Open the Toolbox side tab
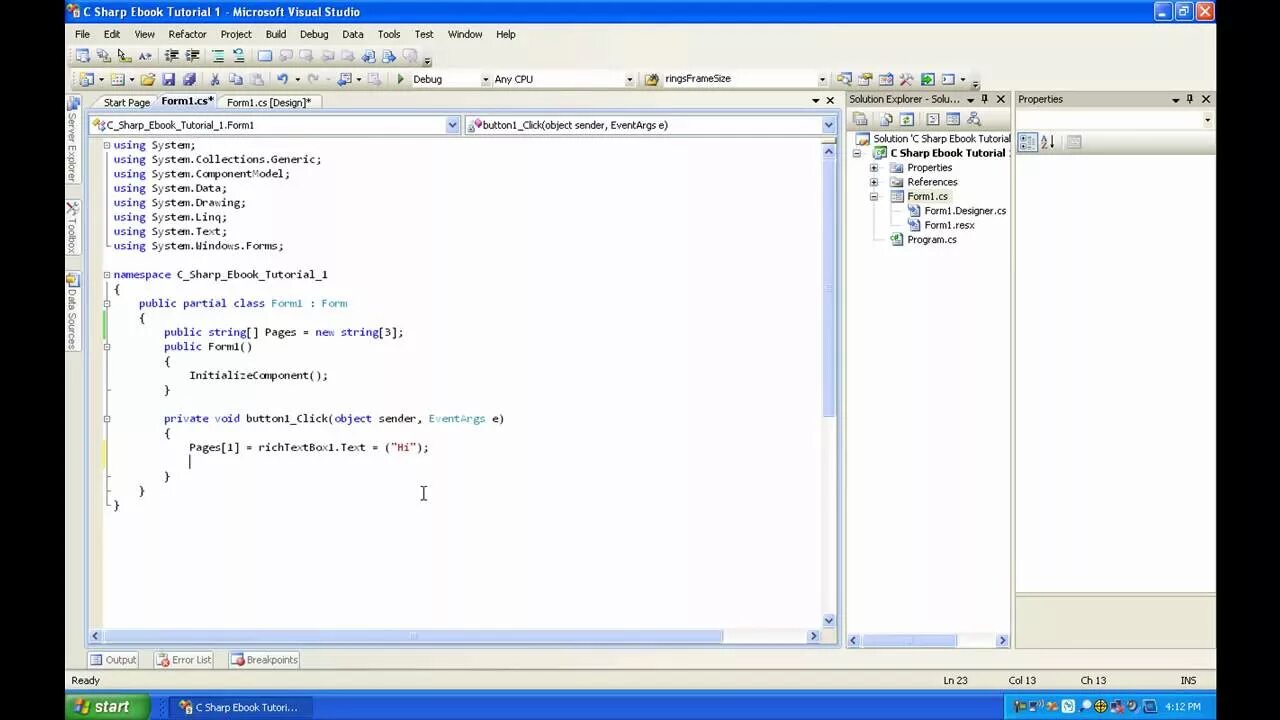 click(72, 227)
